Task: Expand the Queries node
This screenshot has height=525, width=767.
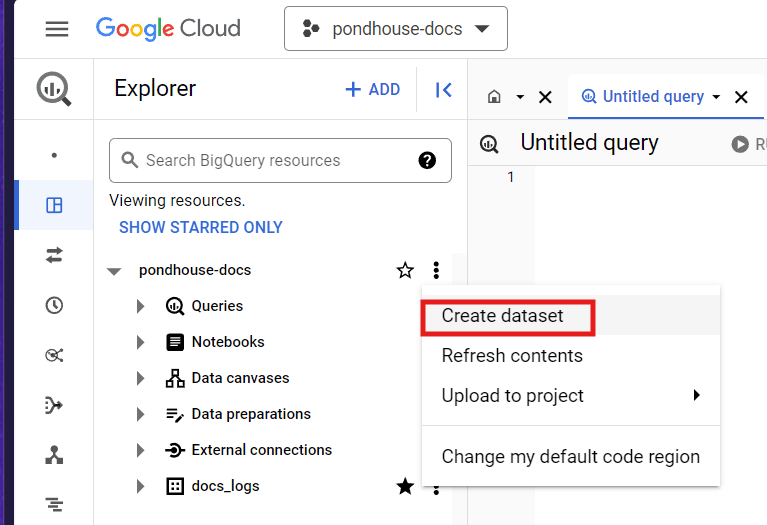Action: click(x=140, y=306)
